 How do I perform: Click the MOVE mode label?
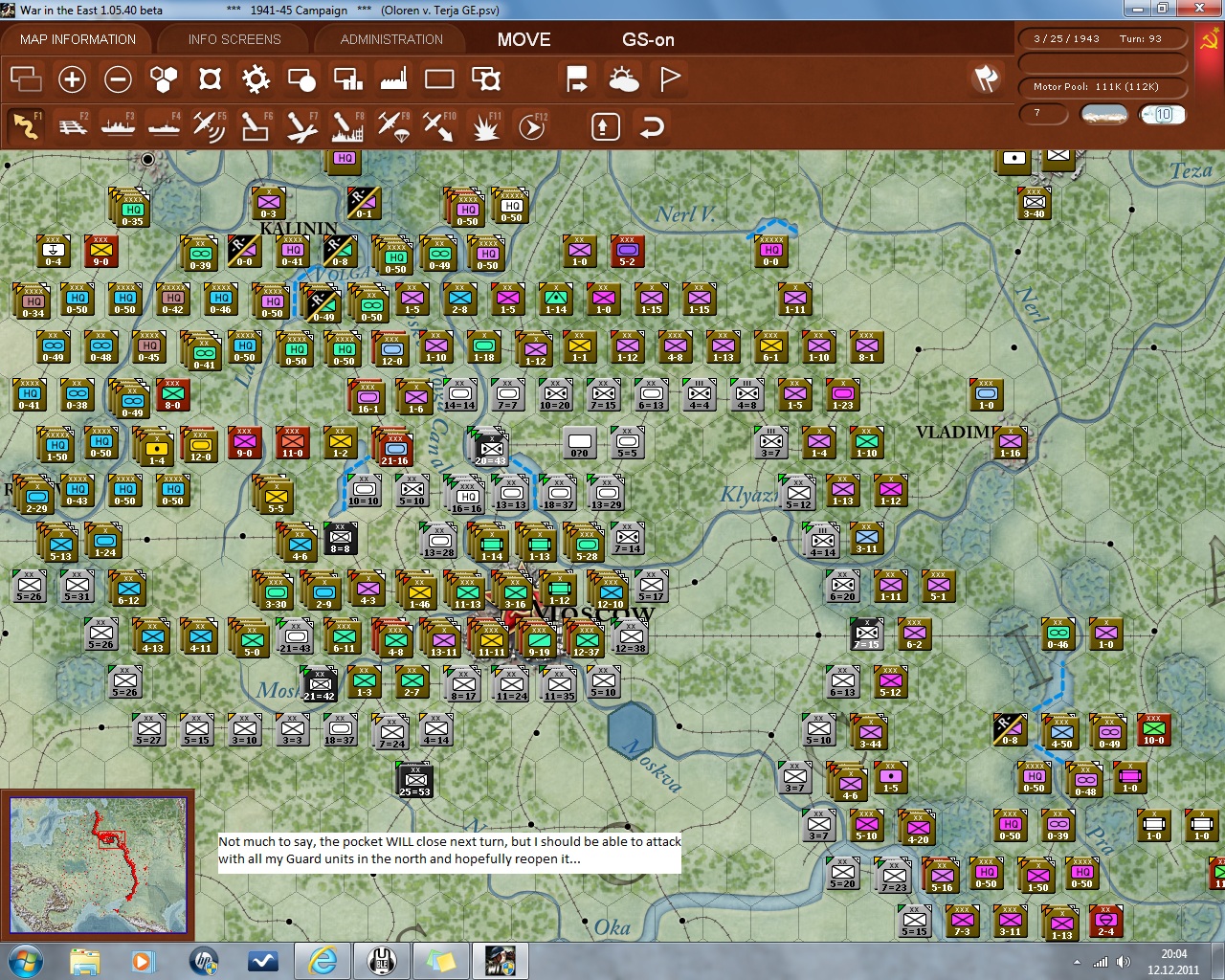pos(524,40)
